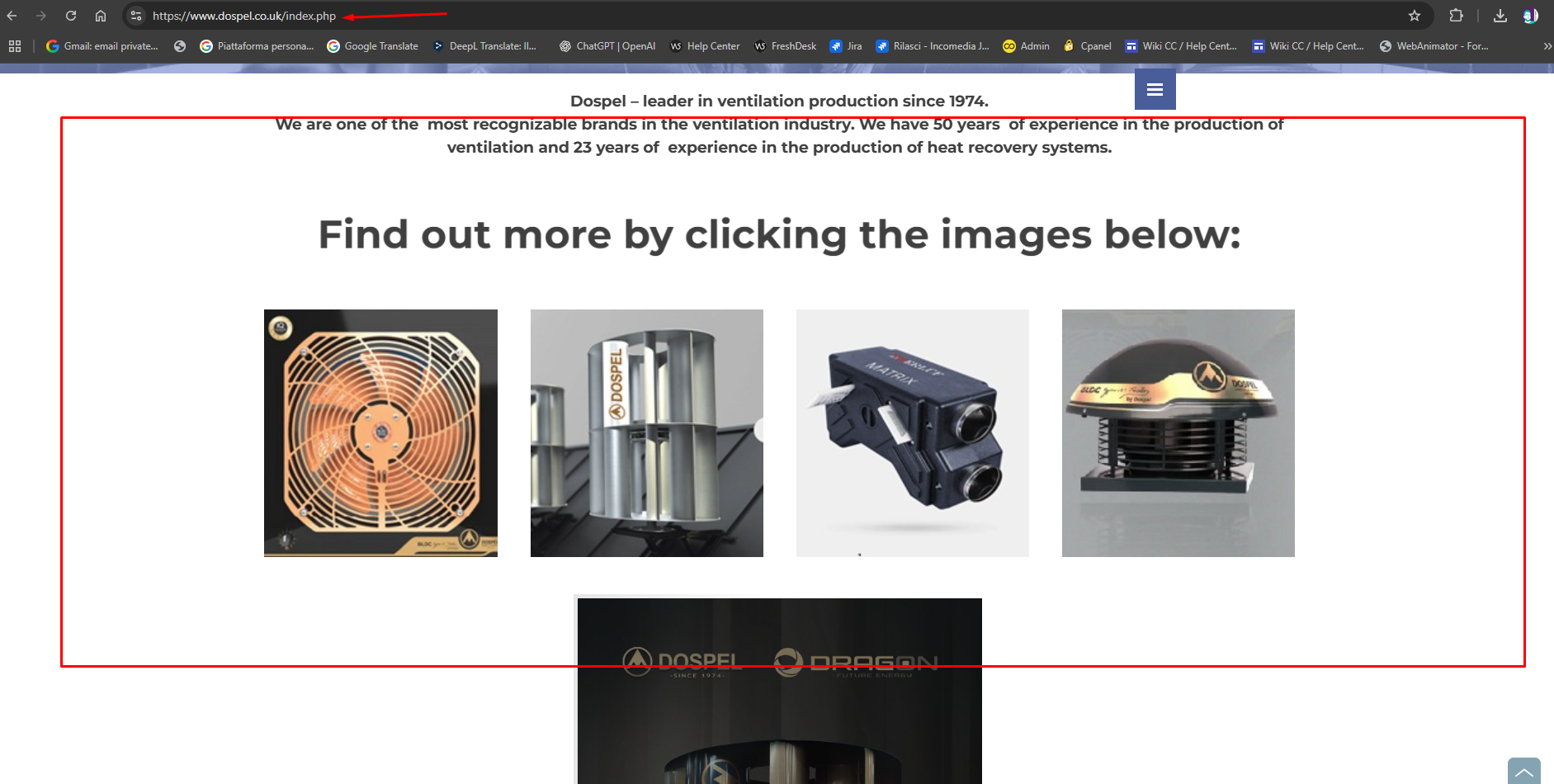Click the Matrix heat recovery unit image
This screenshot has height=784, width=1554.
913,433
